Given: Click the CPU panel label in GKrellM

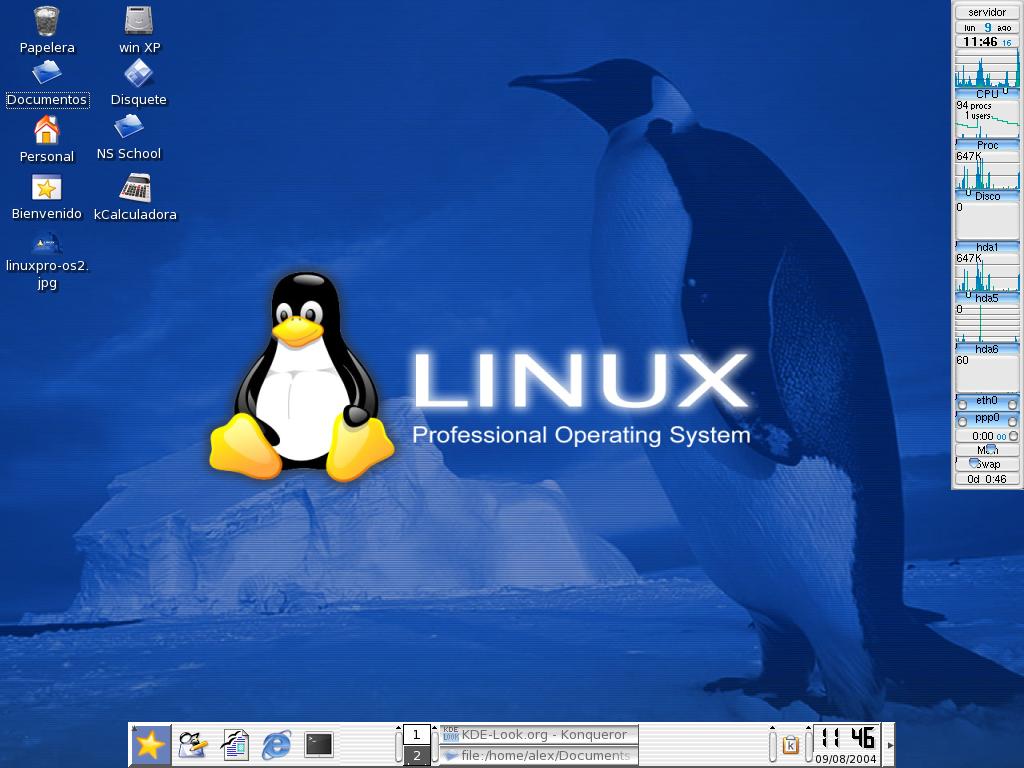Looking at the screenshot, I should point(987,94).
